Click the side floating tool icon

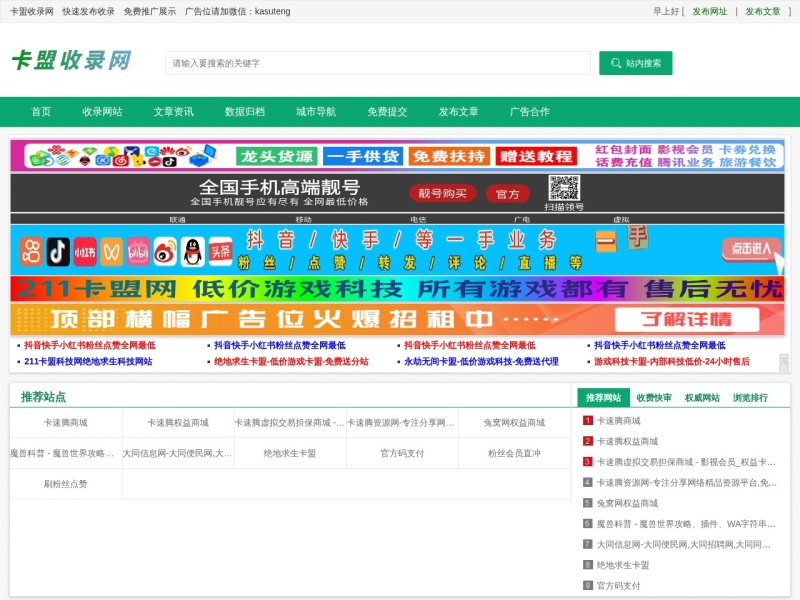[x=784, y=363]
